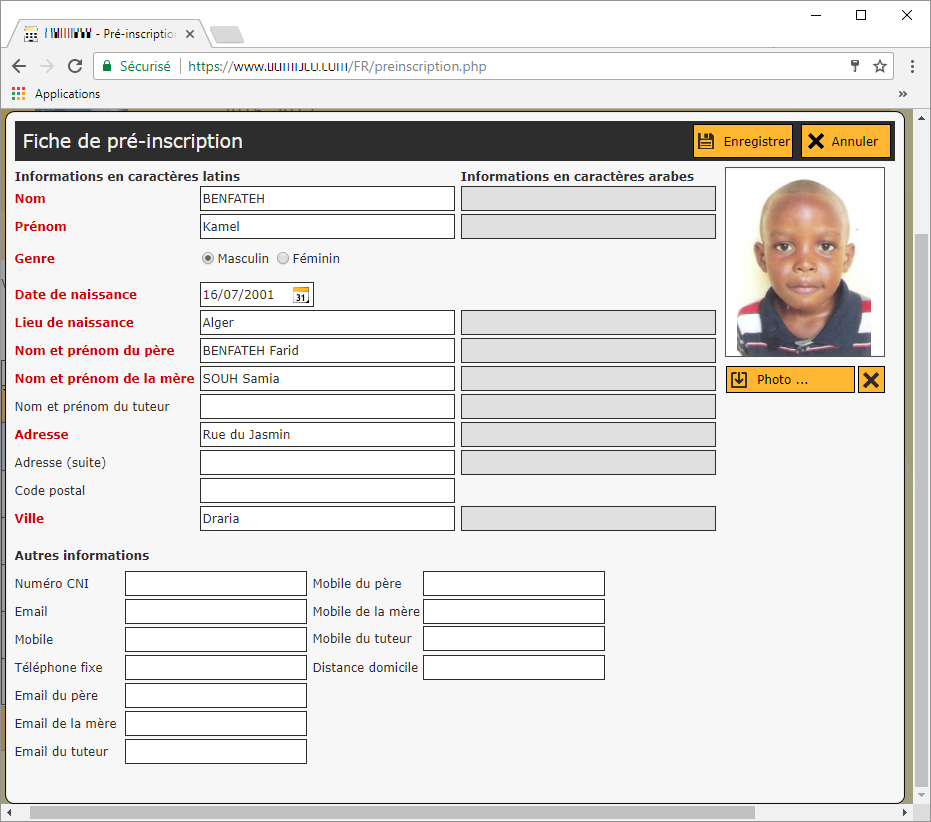Select the Masculin radio button
The width and height of the screenshot is (931, 822).
208,258
